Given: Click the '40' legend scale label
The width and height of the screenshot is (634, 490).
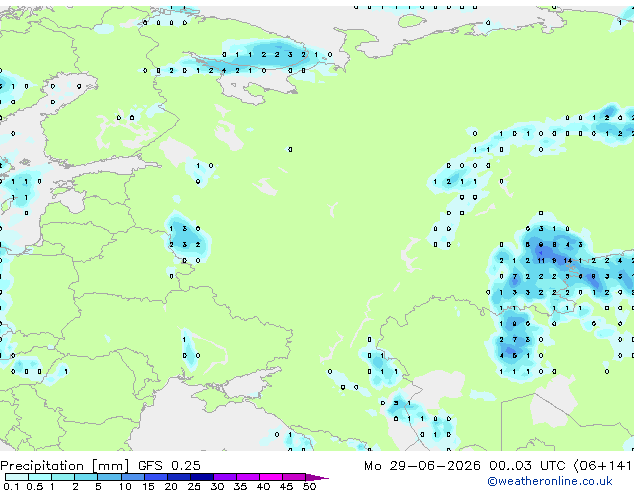Looking at the screenshot, I should (263, 486).
